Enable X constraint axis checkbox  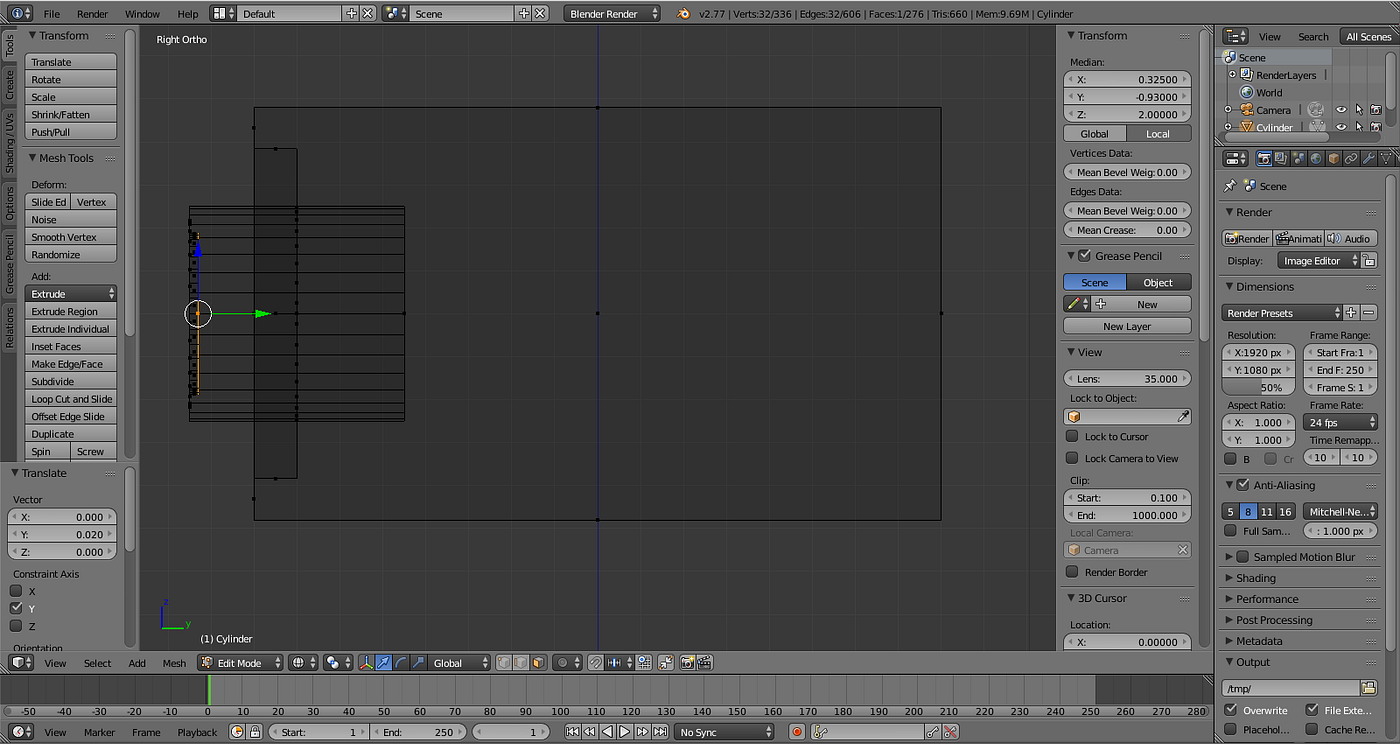coord(16,591)
